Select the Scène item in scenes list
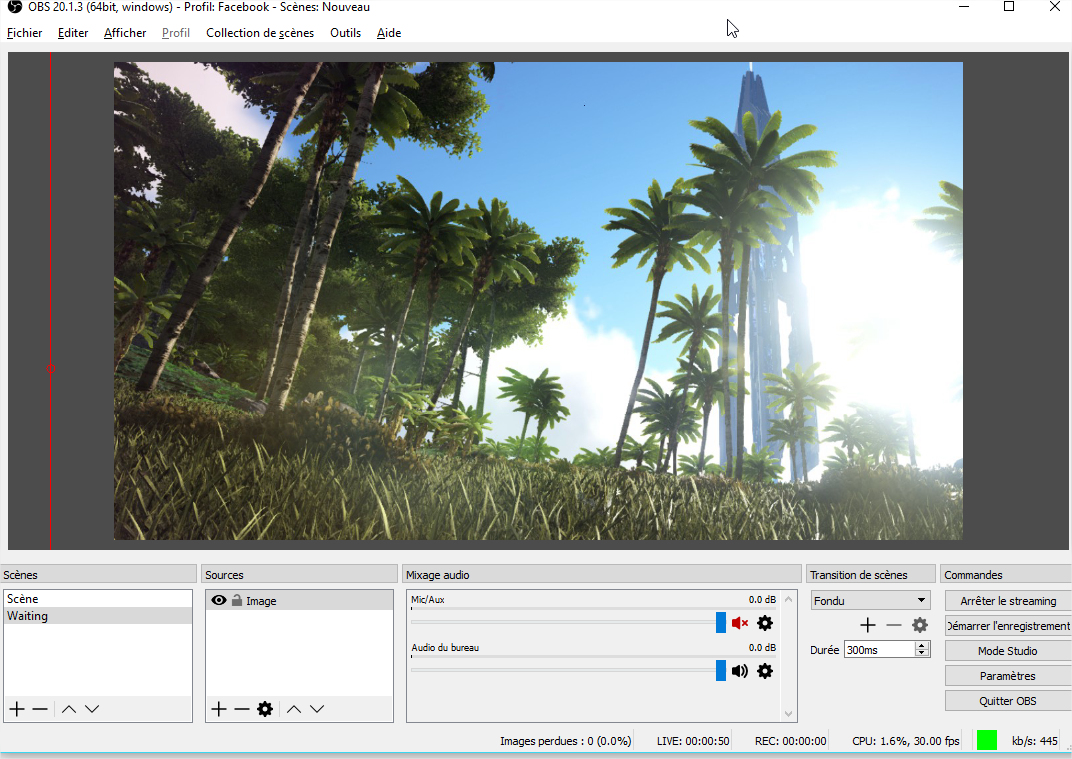This screenshot has height=759, width=1072. [x=97, y=598]
